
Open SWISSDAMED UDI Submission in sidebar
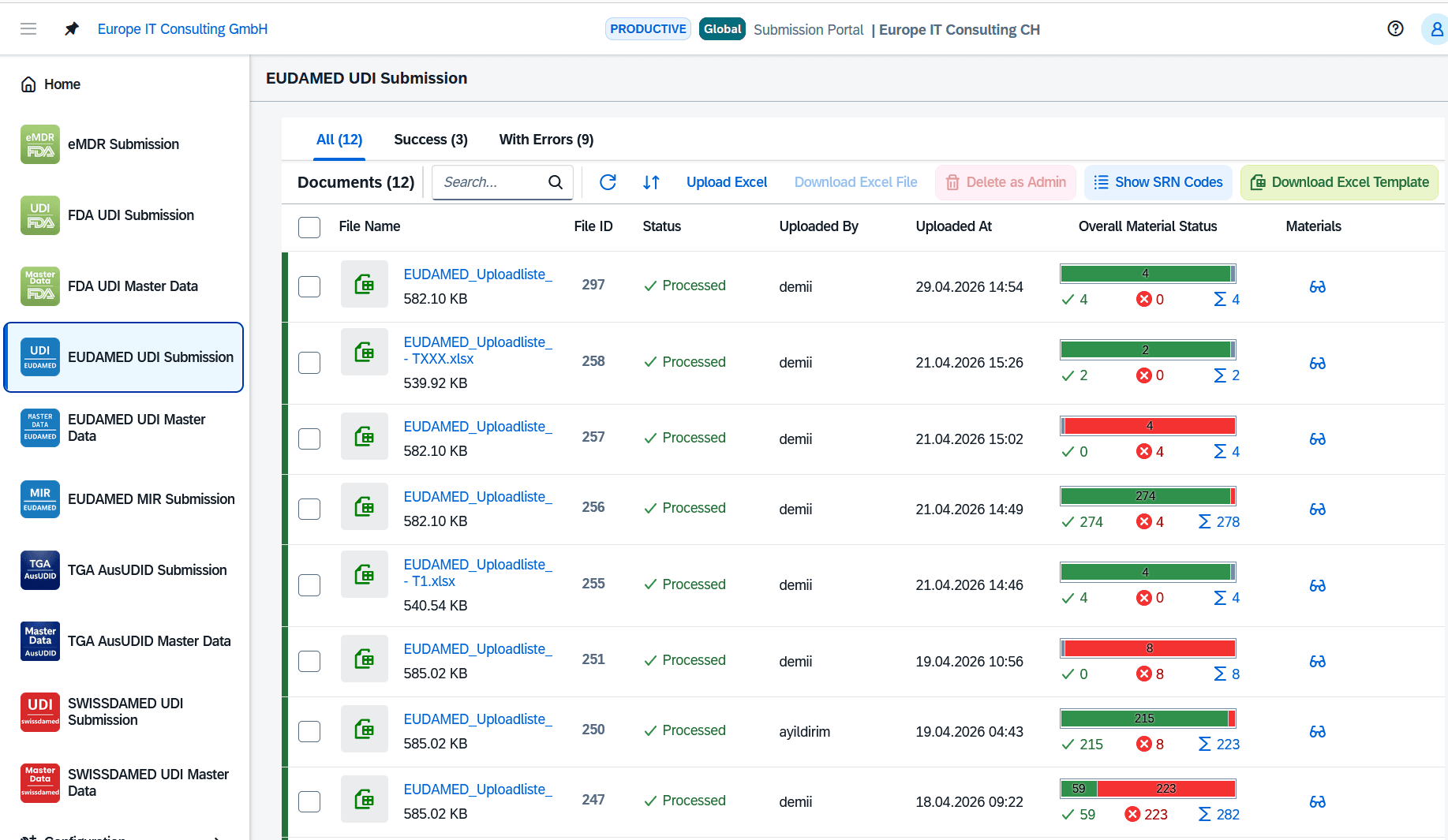[x=124, y=712]
